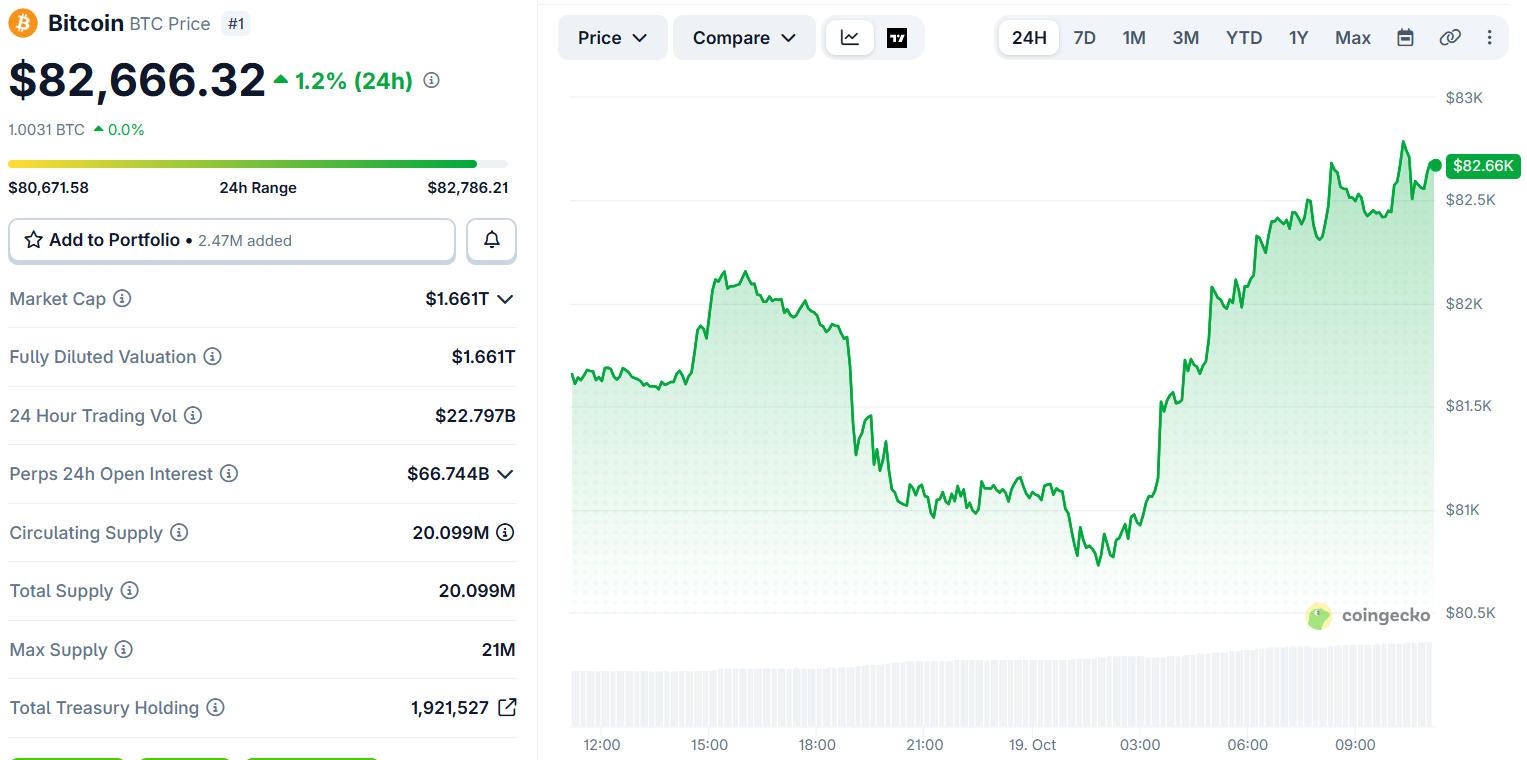Image resolution: width=1527 pixels, height=760 pixels.
Task: Open Market Cap info tooltip icon
Action: (x=122, y=299)
